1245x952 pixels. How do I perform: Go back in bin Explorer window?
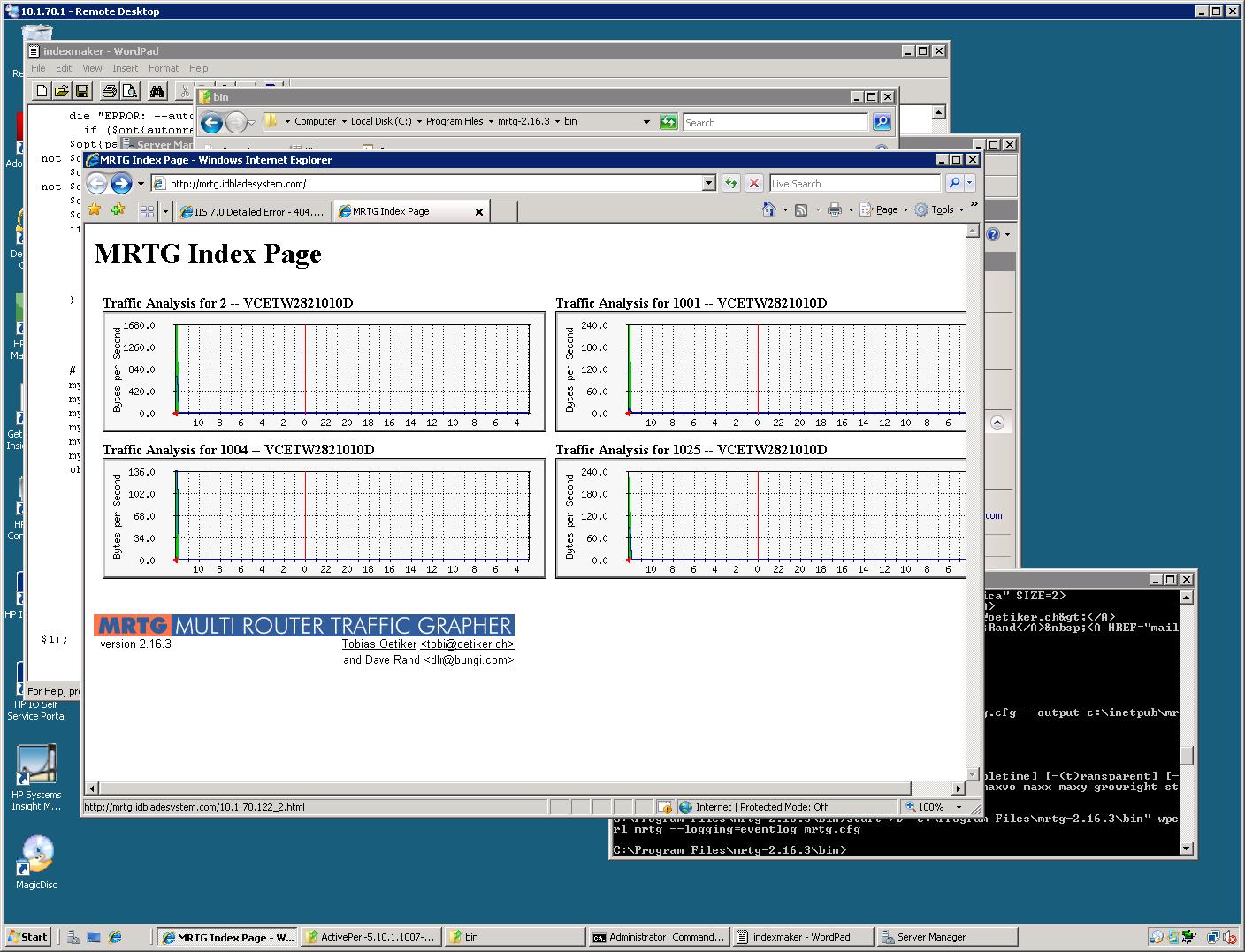click(211, 122)
